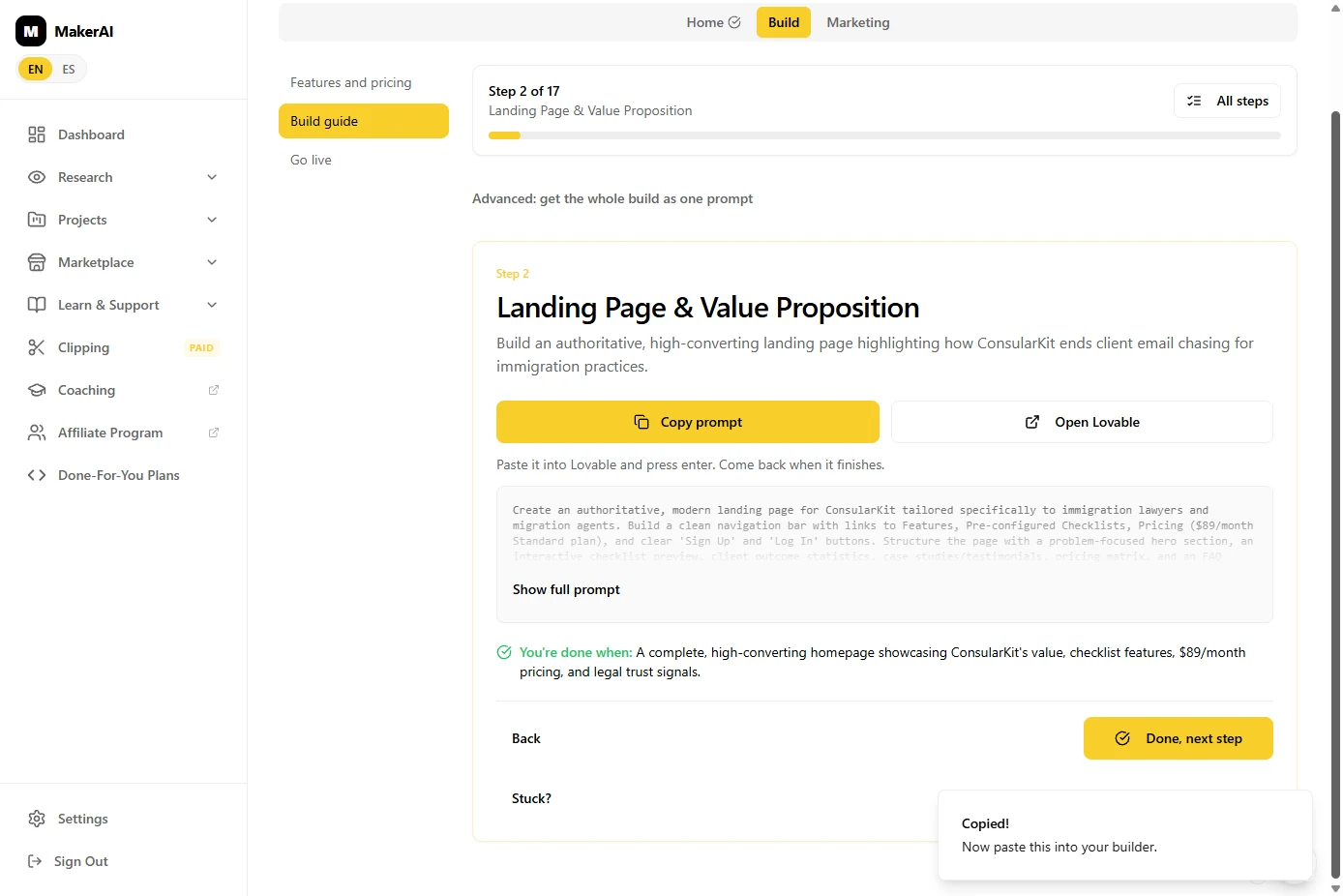Select Build guide in side menu
The width and height of the screenshot is (1343, 896).
pyautogui.click(x=364, y=121)
